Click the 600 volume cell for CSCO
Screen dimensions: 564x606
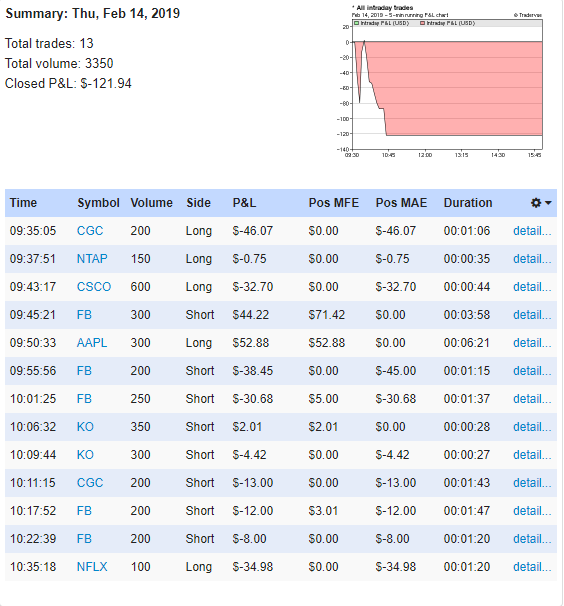coord(140,287)
